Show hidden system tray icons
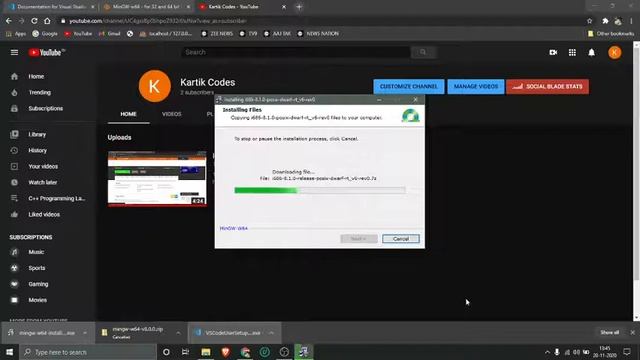 [547, 352]
